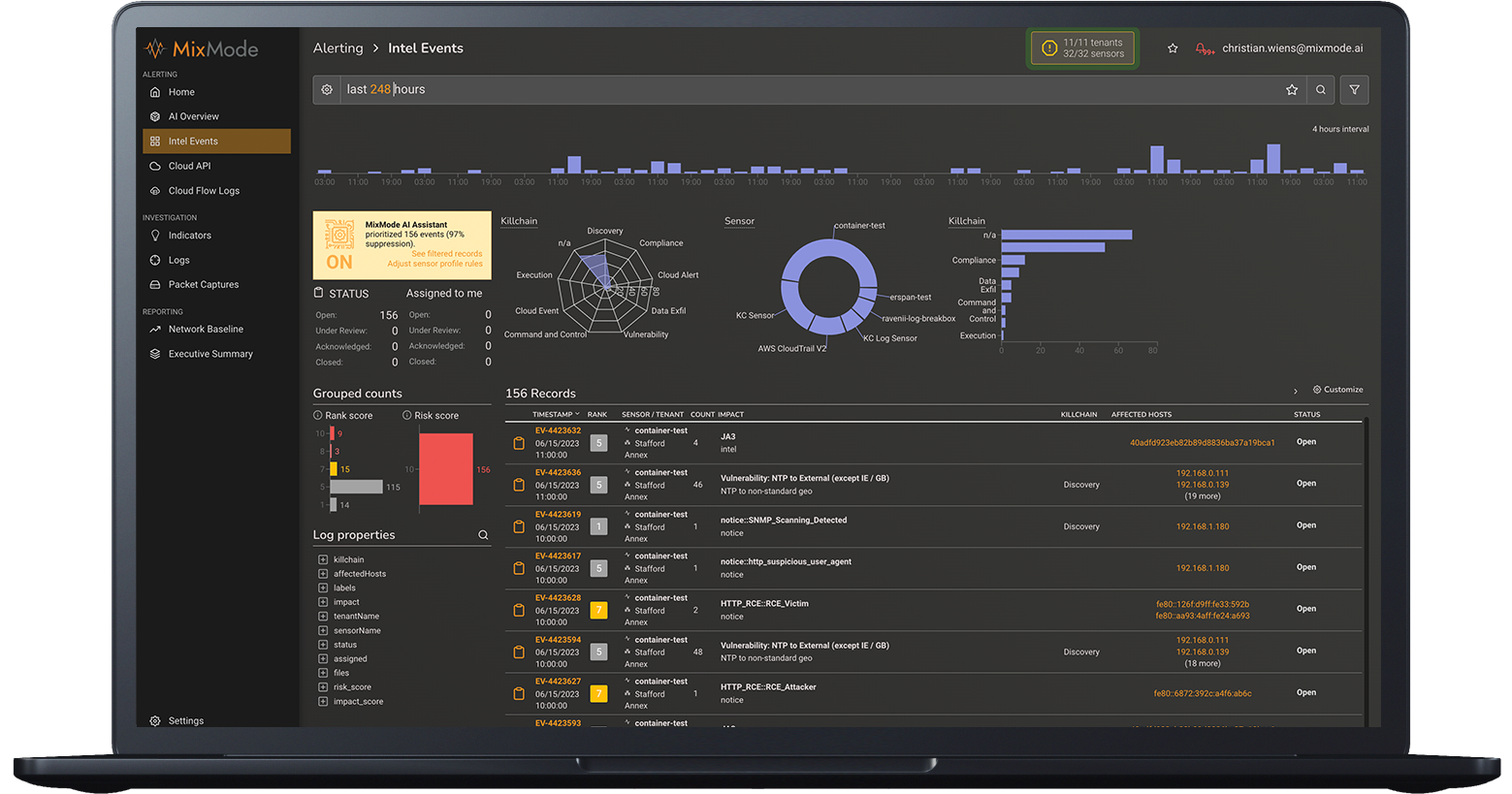Click the (19 more) hosts text
This screenshot has width=1512, height=794.
pyautogui.click(x=1203, y=496)
